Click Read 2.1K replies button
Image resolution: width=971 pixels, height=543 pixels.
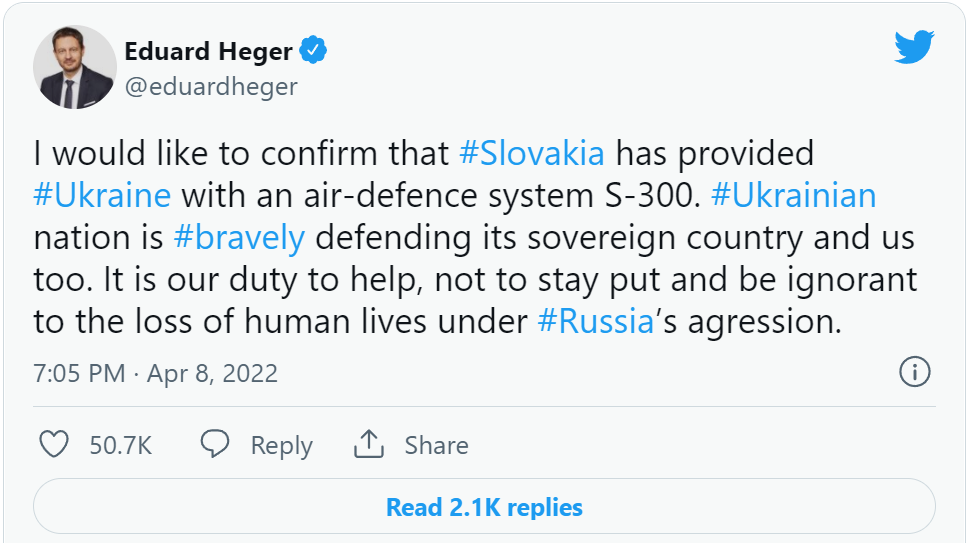484,507
